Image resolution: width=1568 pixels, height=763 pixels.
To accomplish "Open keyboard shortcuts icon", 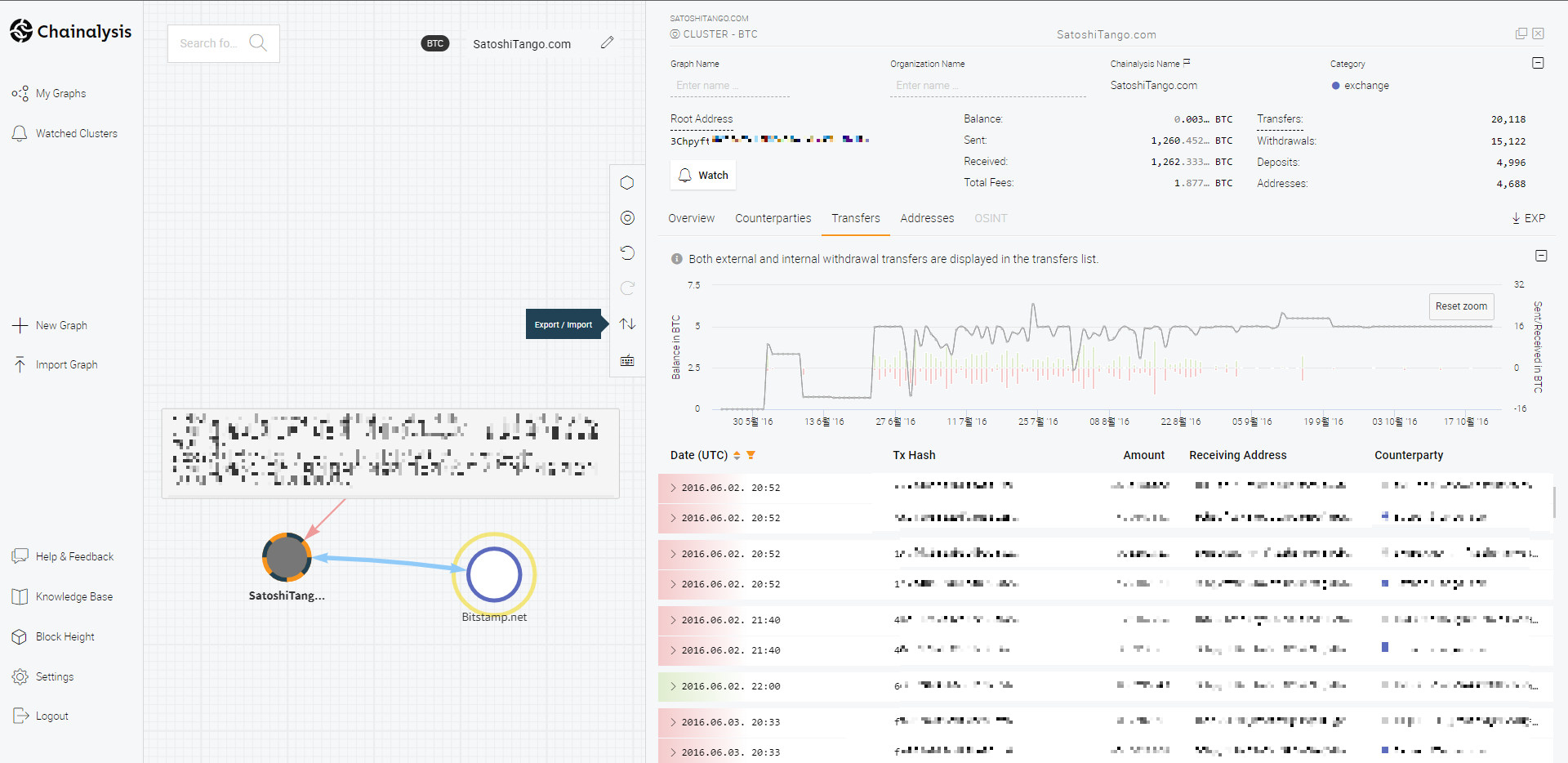I will (x=627, y=360).
